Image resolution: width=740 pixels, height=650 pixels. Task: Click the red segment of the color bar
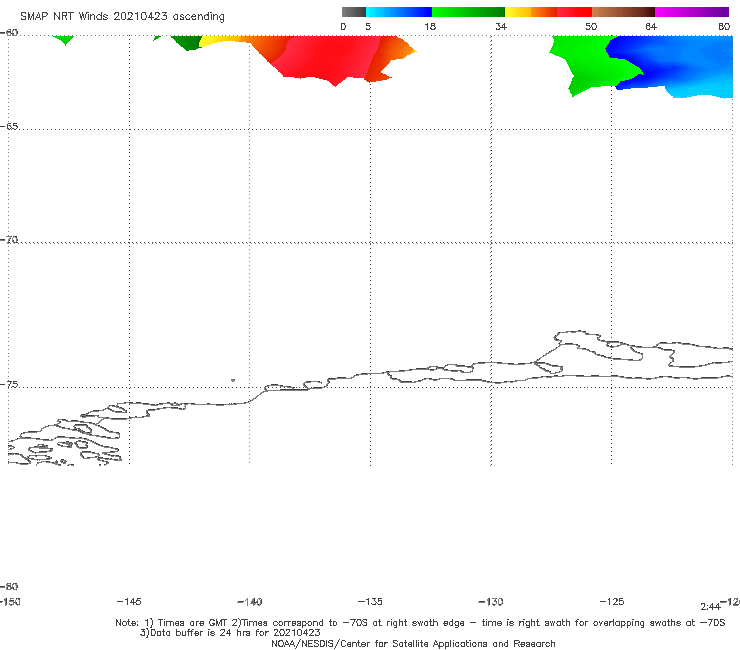[x=574, y=12]
